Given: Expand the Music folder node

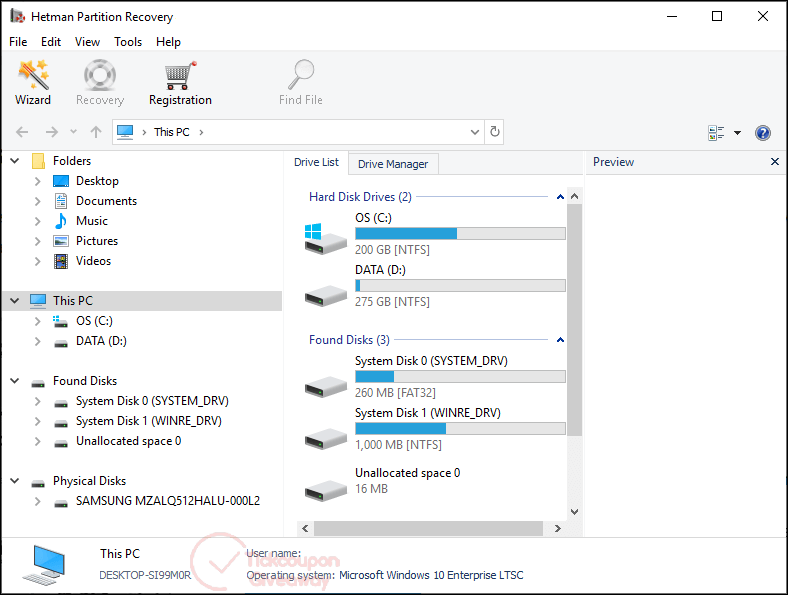Looking at the screenshot, I should [x=37, y=221].
